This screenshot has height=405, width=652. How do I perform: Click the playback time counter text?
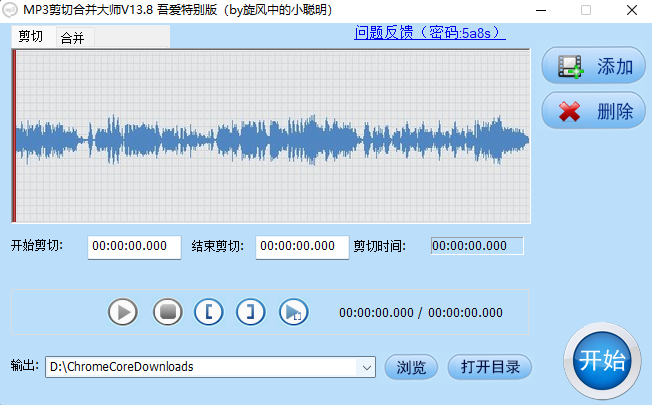[x=421, y=312]
